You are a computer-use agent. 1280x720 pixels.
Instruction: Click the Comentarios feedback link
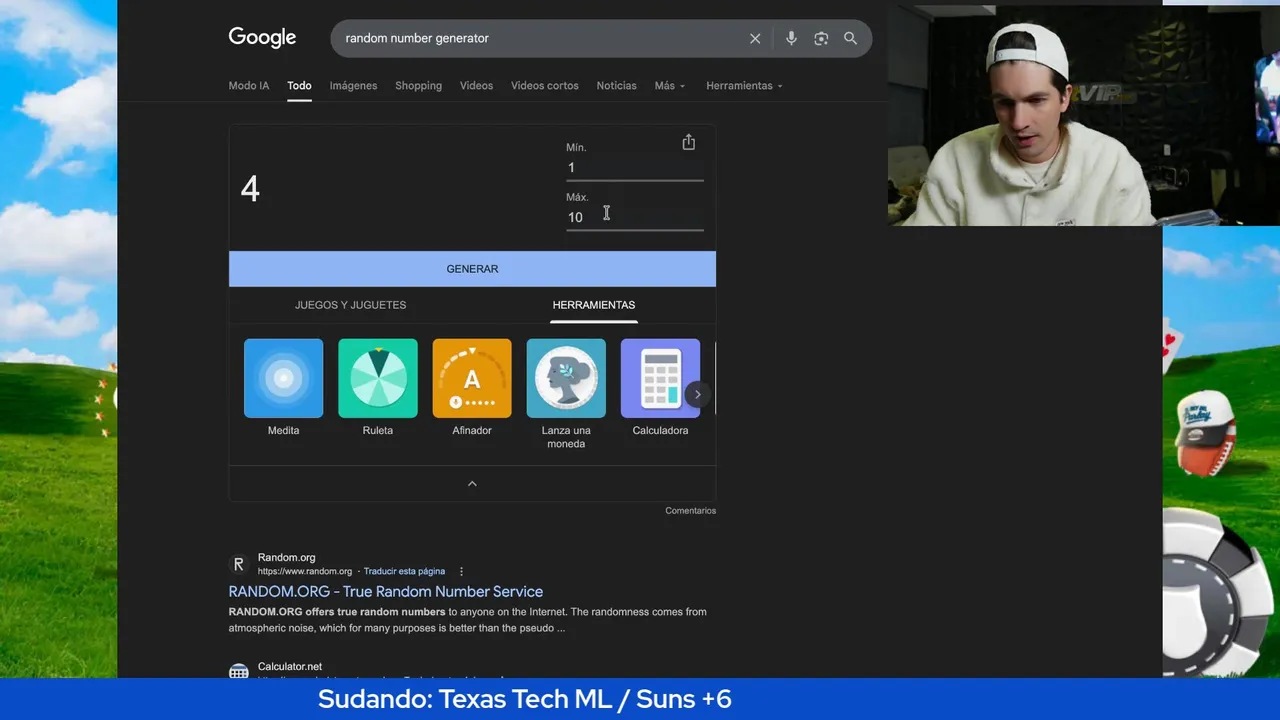tap(690, 511)
